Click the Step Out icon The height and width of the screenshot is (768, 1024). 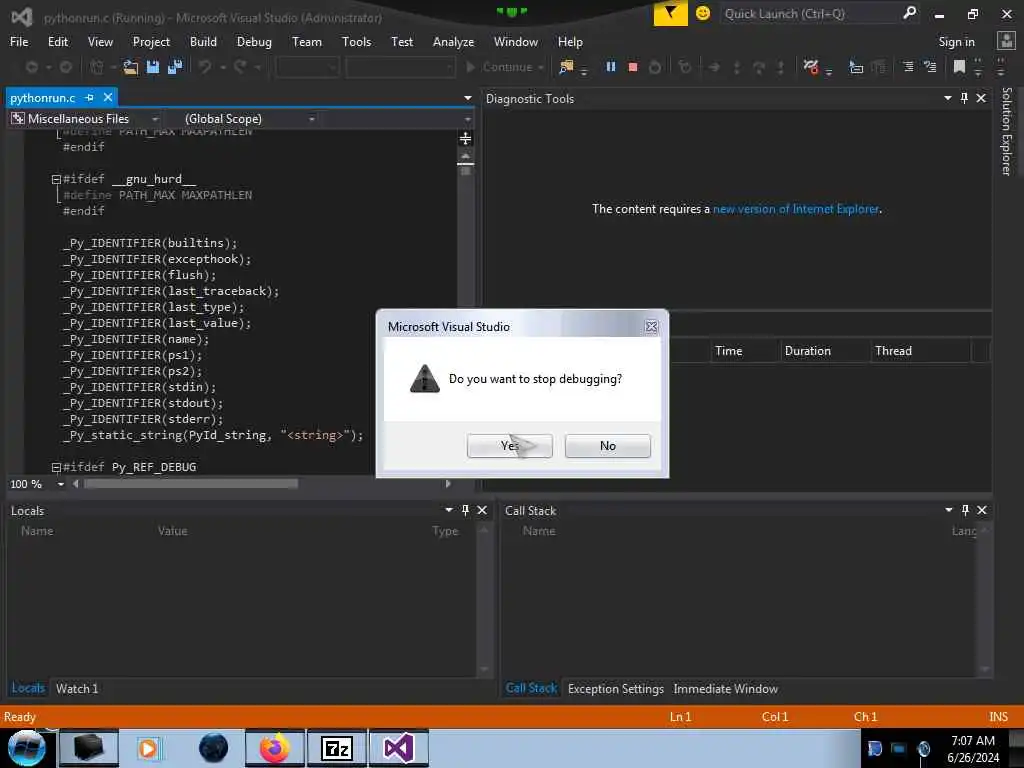coord(780,67)
